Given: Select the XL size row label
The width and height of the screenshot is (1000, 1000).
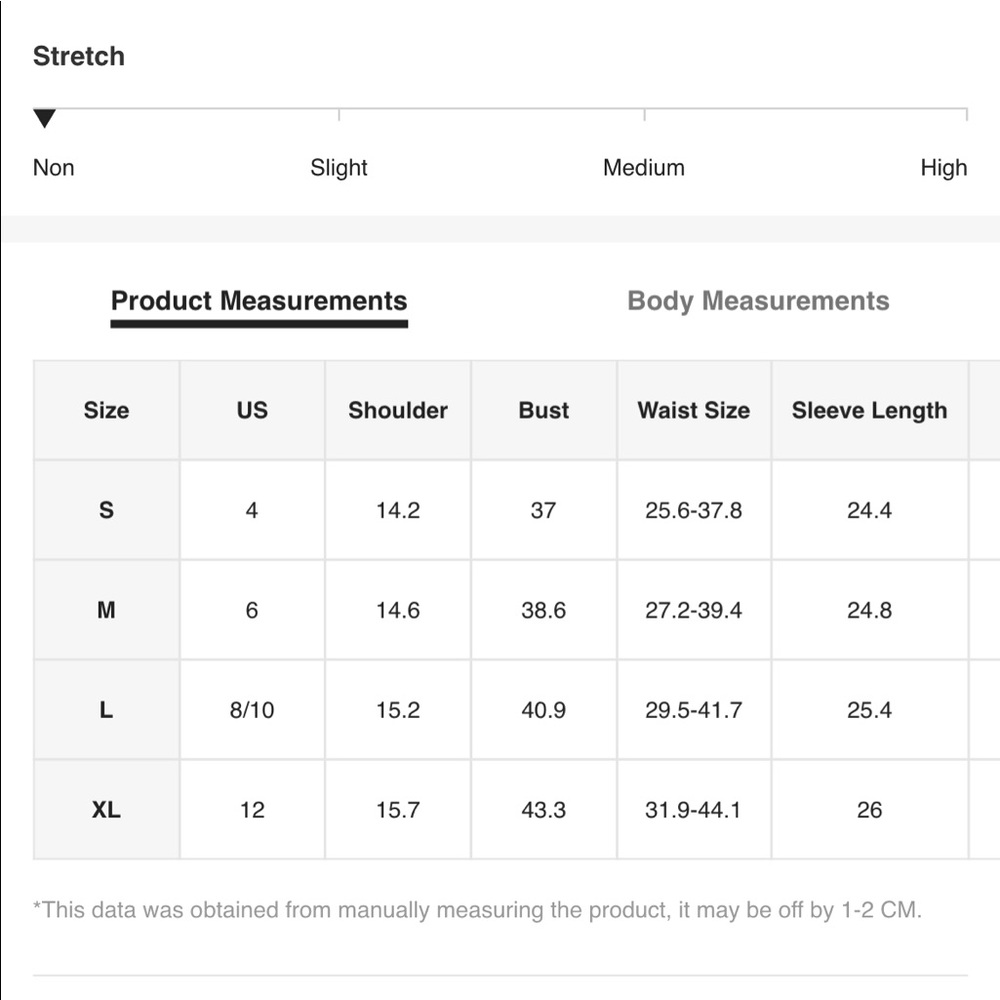Looking at the screenshot, I should (107, 810).
